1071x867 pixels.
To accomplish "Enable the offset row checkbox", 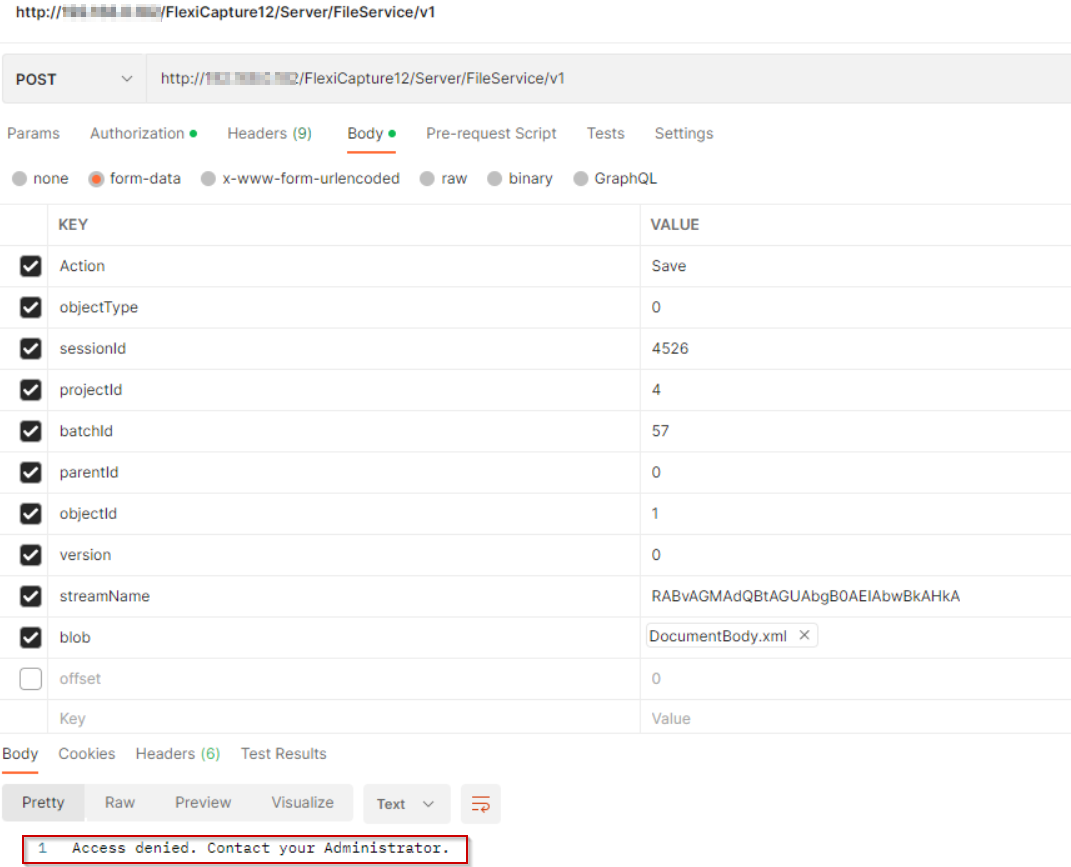I will point(31,679).
